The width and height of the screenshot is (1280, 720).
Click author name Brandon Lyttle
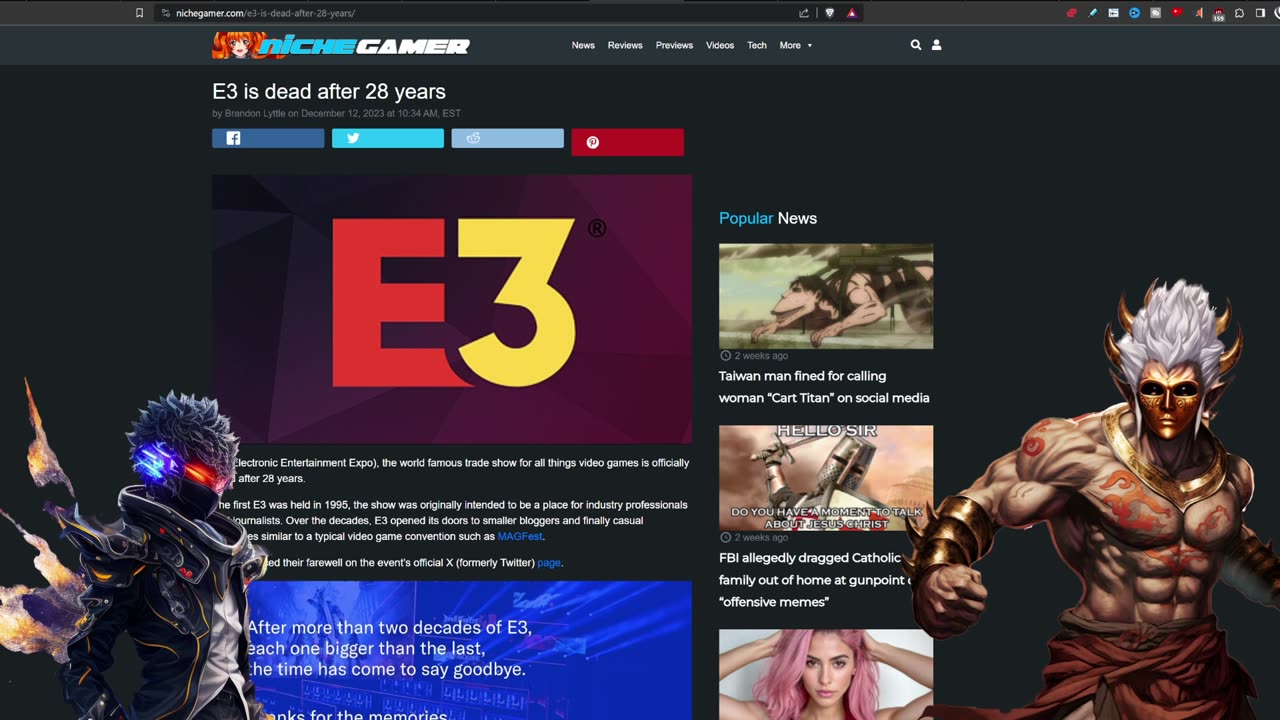(255, 114)
